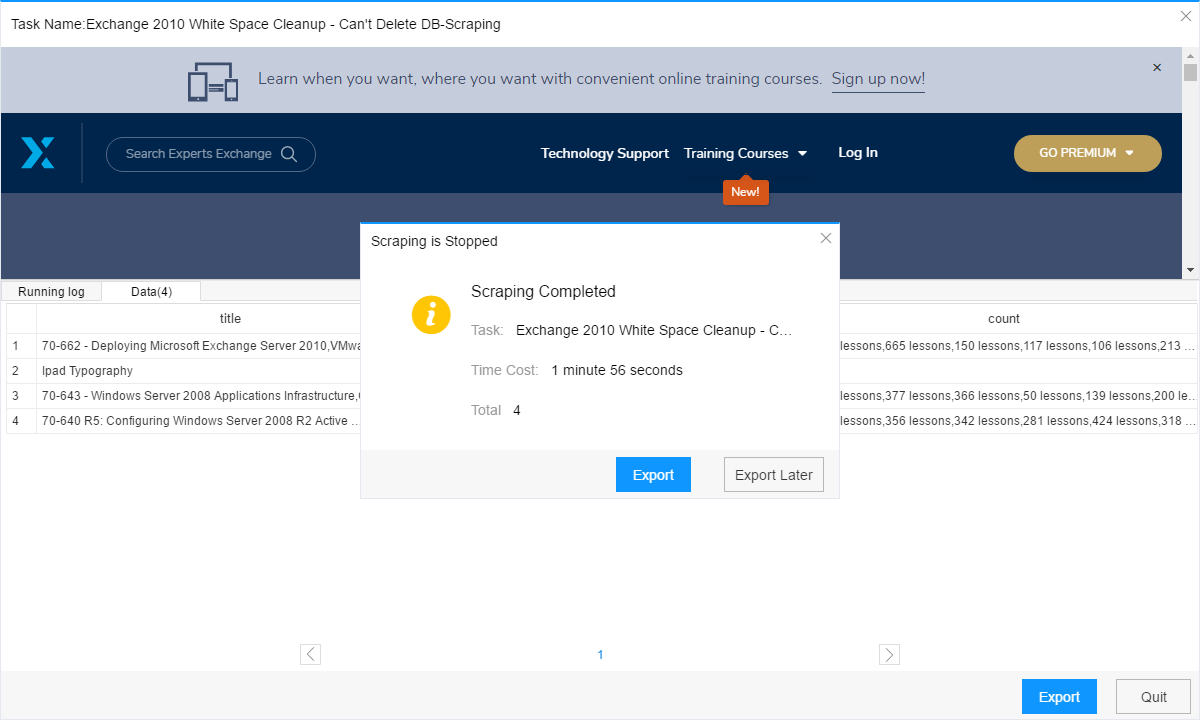Click Export in the completion dialog
The image size is (1200, 720).
pos(653,475)
